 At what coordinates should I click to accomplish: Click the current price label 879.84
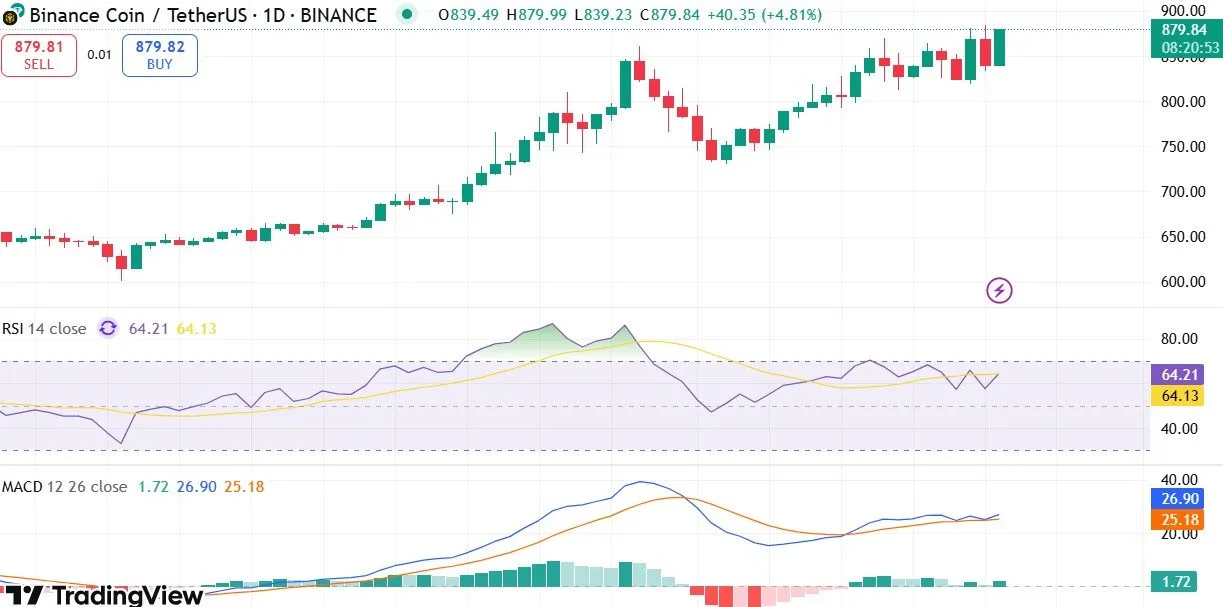click(x=1190, y=31)
